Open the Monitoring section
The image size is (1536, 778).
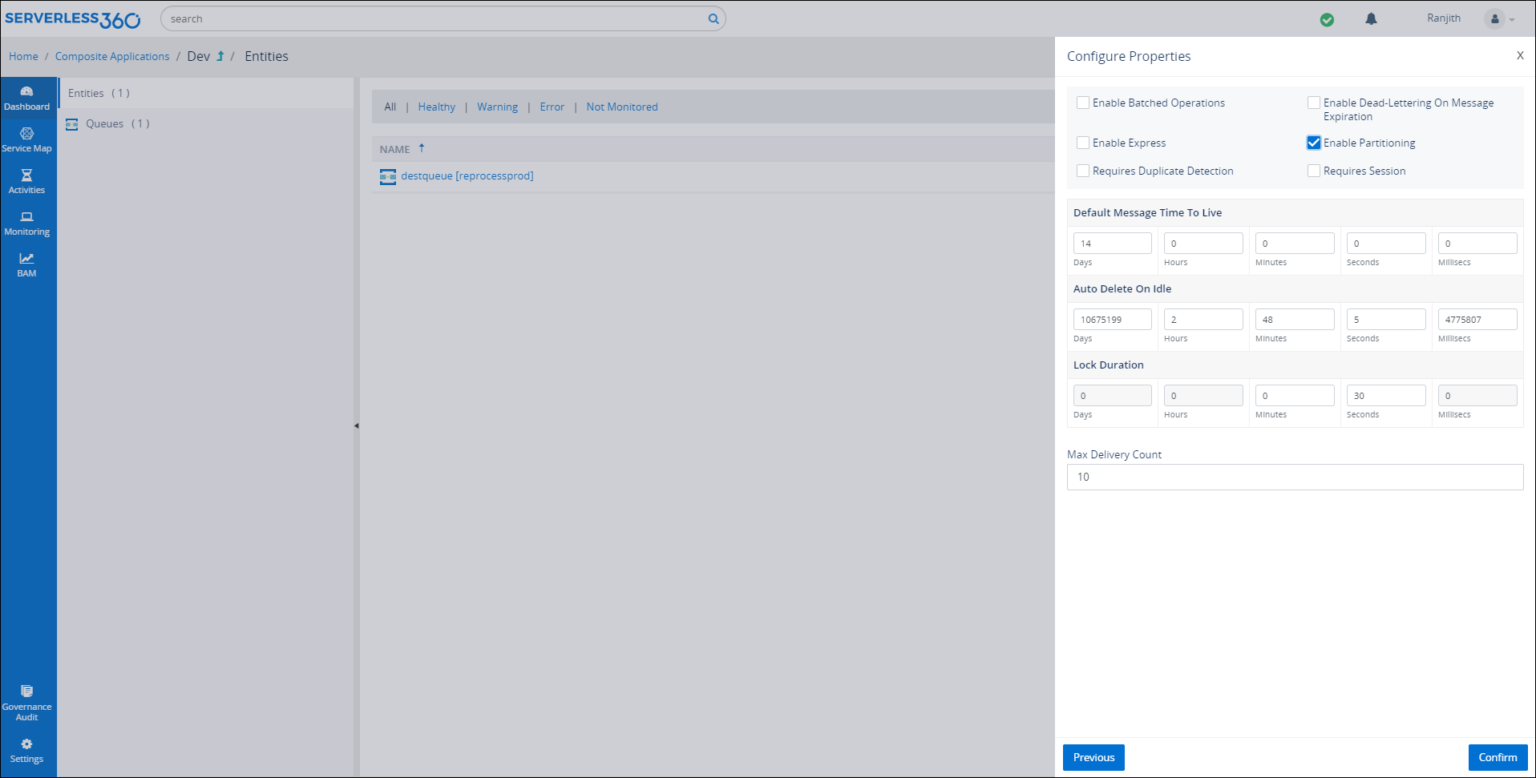click(x=27, y=223)
